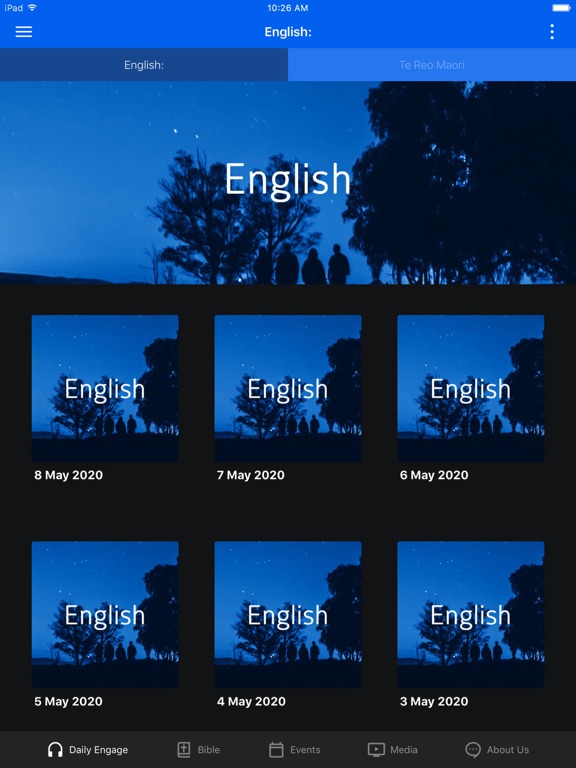Check the battery indicator in status bar
The height and width of the screenshot is (768, 576).
561,8
